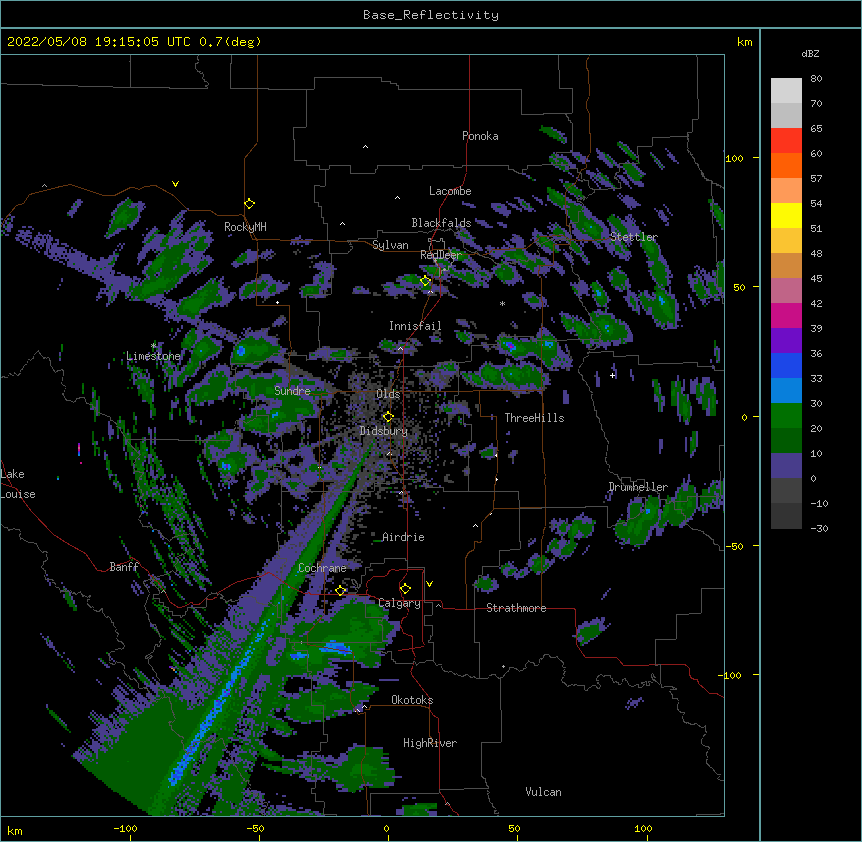Select the yellow diamond marker above Calgary label
862x842 pixels.
[x=405, y=589]
